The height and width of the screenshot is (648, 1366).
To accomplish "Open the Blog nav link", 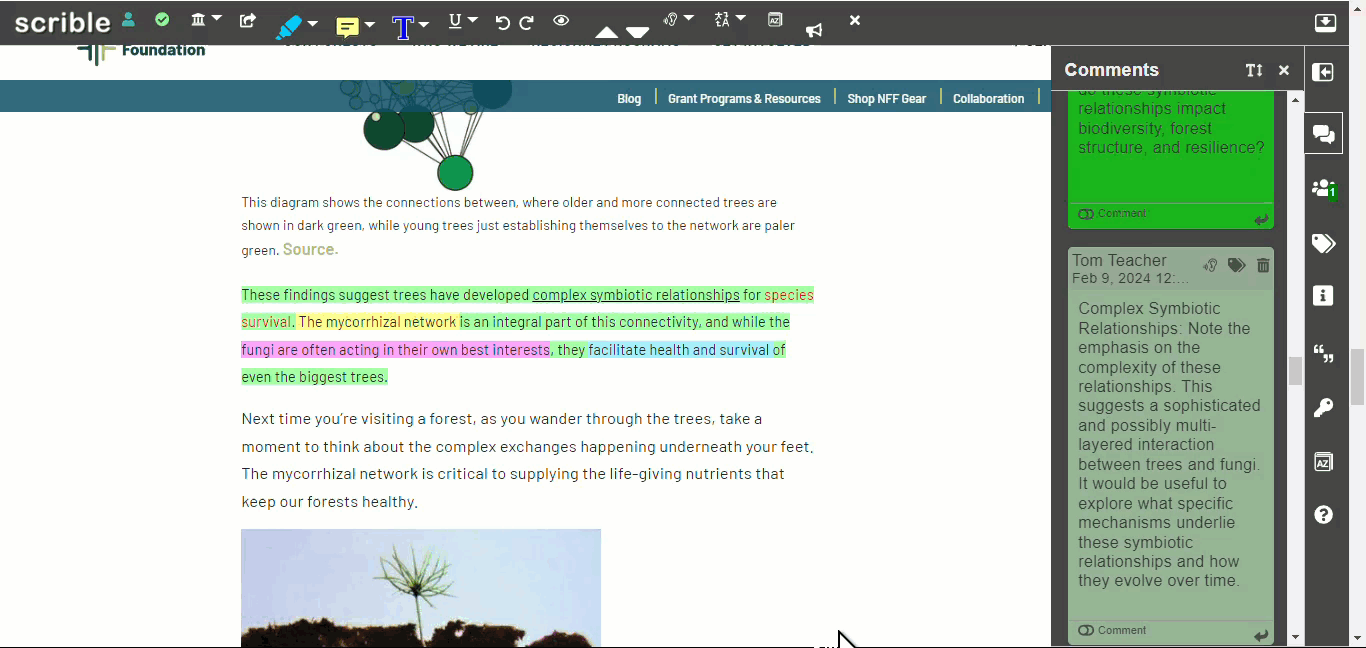I will click(629, 98).
